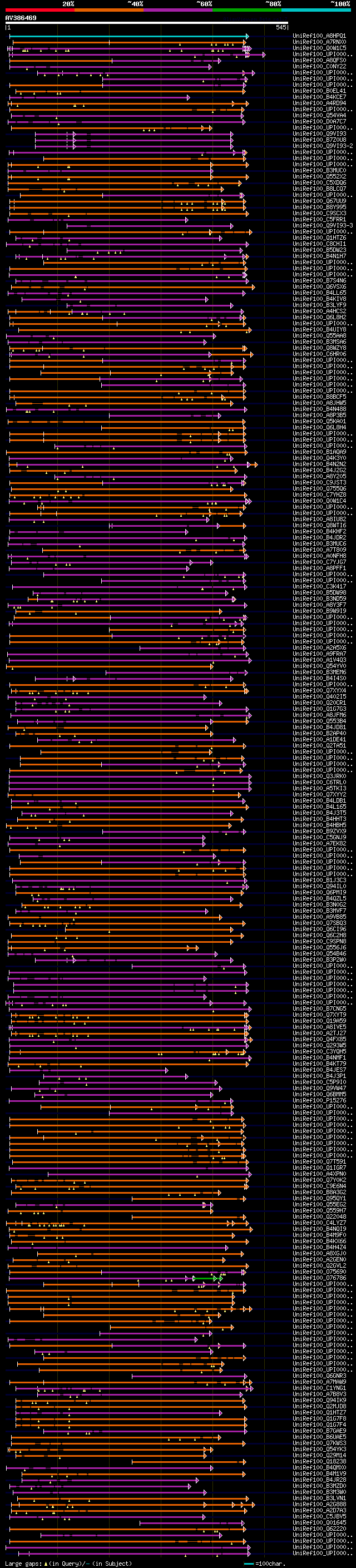Select hit label UniRef100_A8P3B5

coord(319,415)
